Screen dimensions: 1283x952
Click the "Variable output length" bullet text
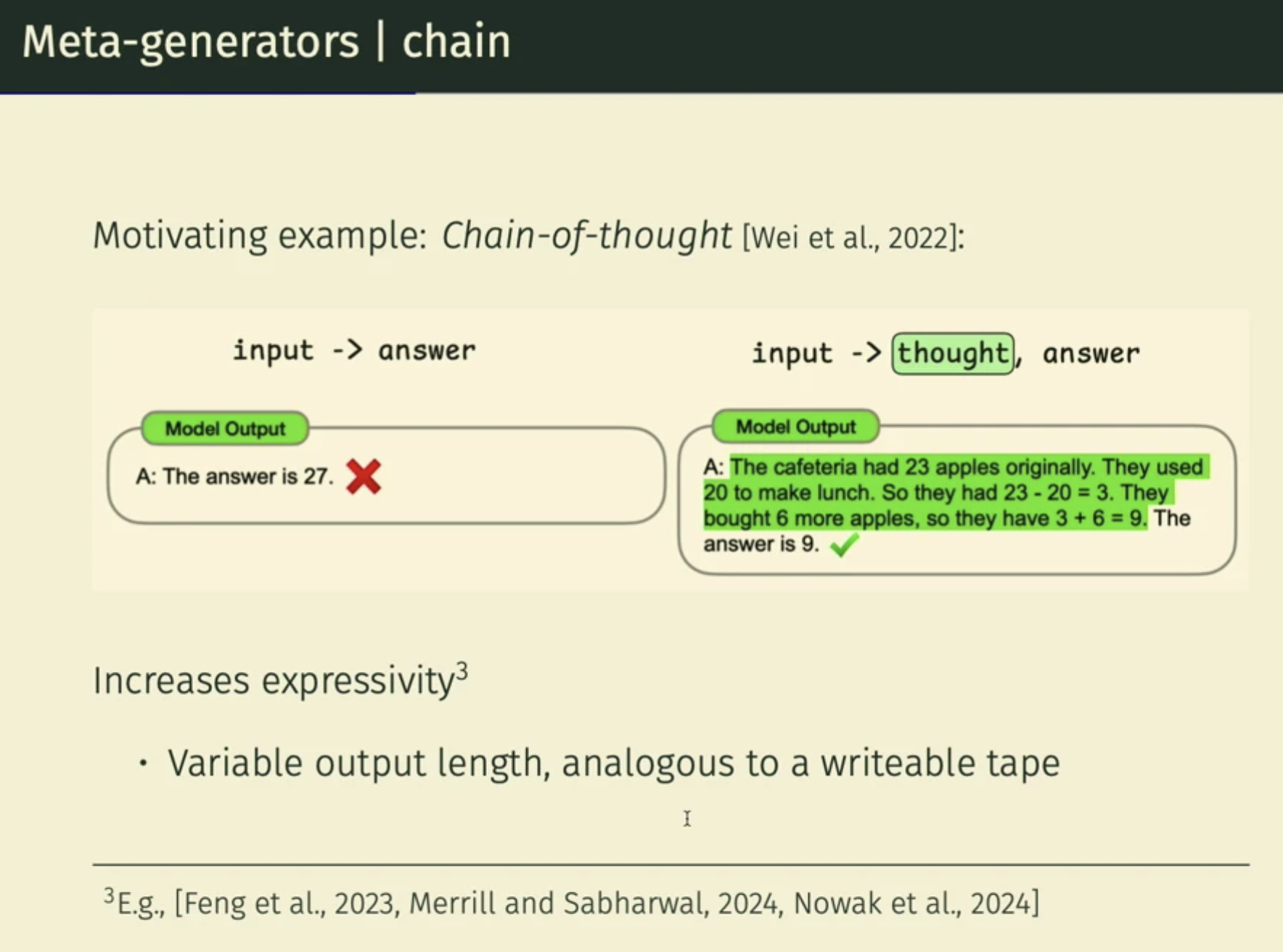[x=613, y=763]
